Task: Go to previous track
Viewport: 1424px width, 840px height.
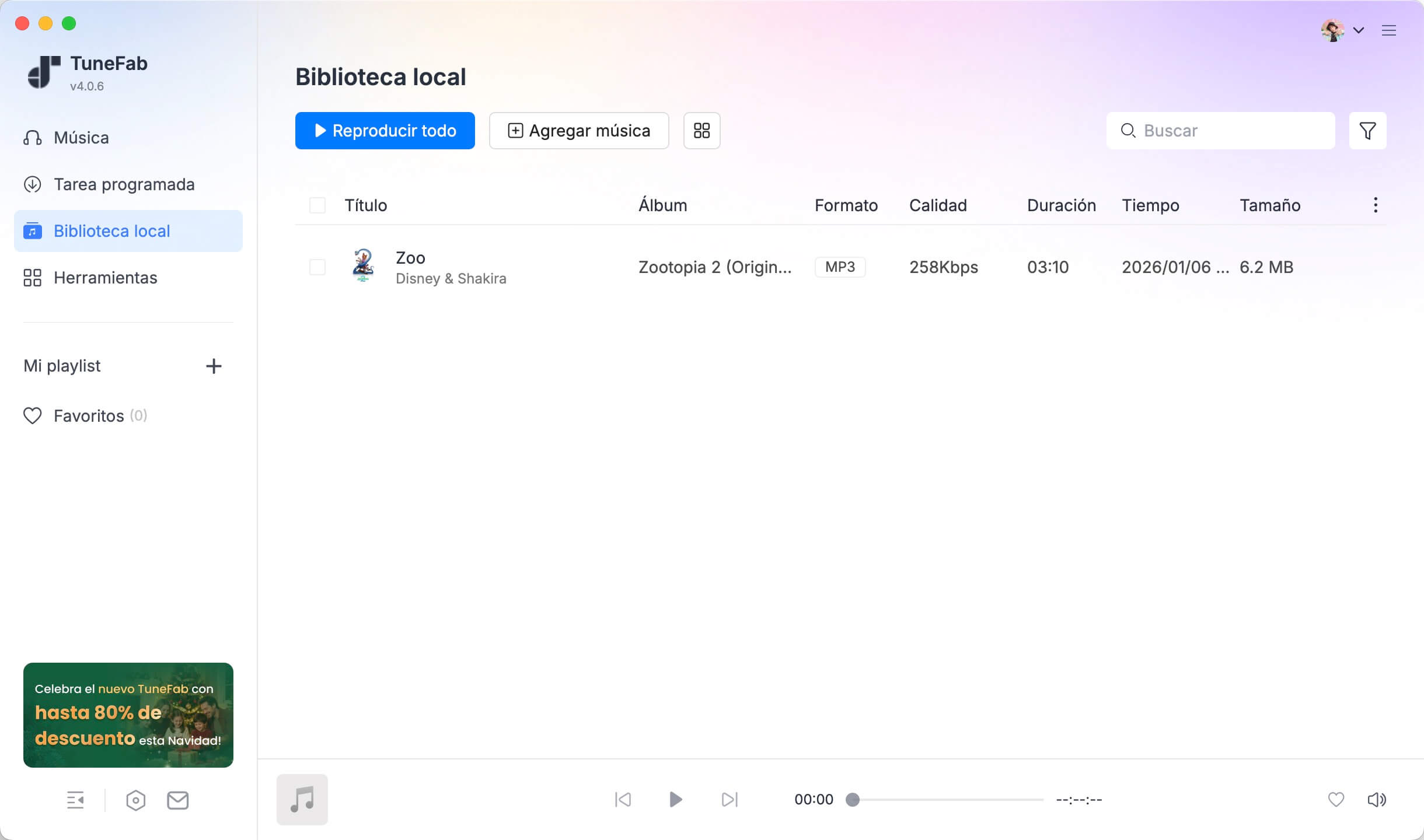Action: point(623,799)
